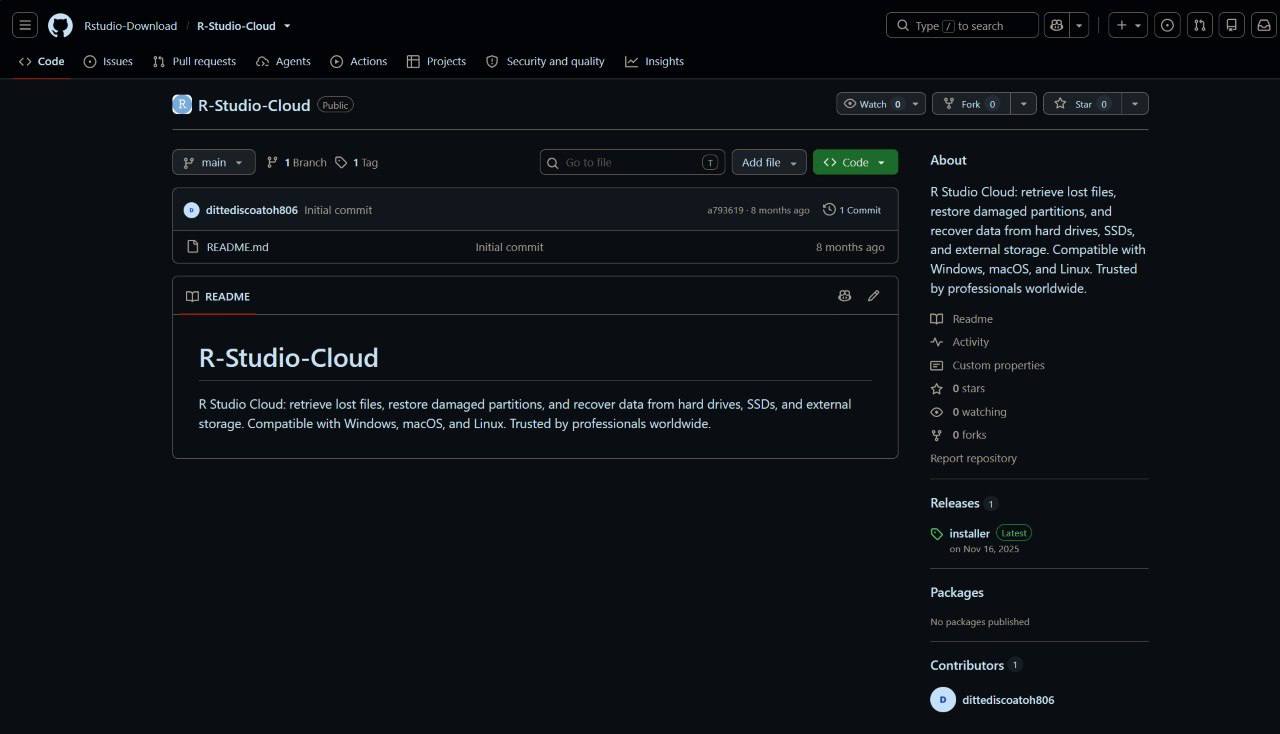Click the Report repository link
1280x734 pixels.
pyautogui.click(x=973, y=458)
